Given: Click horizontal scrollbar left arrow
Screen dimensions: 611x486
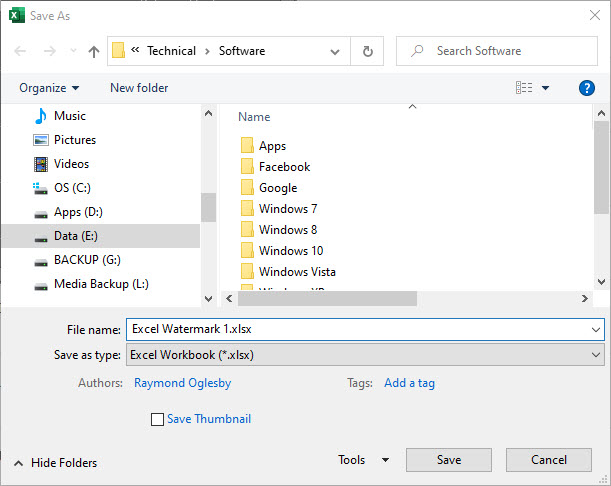Looking at the screenshot, I should click(x=229, y=299).
